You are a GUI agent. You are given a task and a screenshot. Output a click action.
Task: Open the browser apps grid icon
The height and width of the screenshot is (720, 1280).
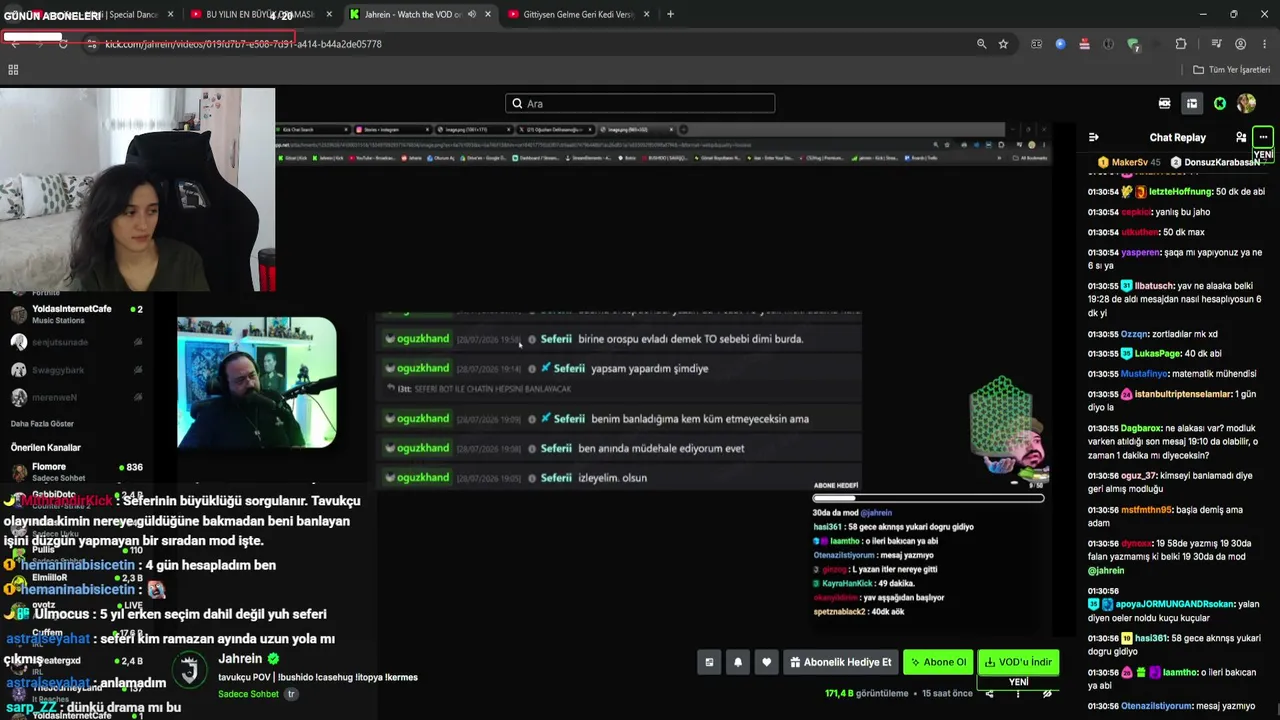13,70
